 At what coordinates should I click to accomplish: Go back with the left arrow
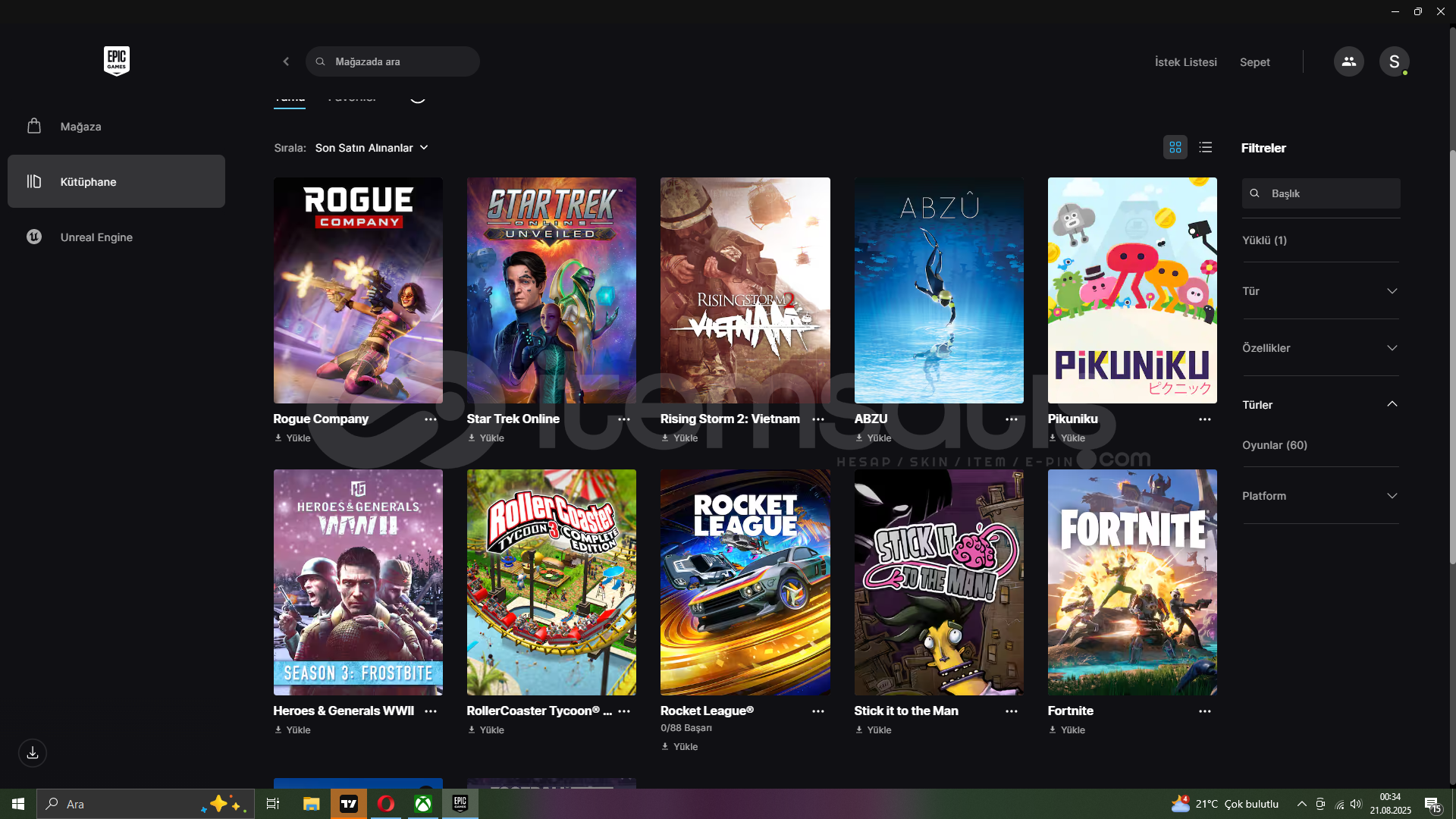coord(286,61)
